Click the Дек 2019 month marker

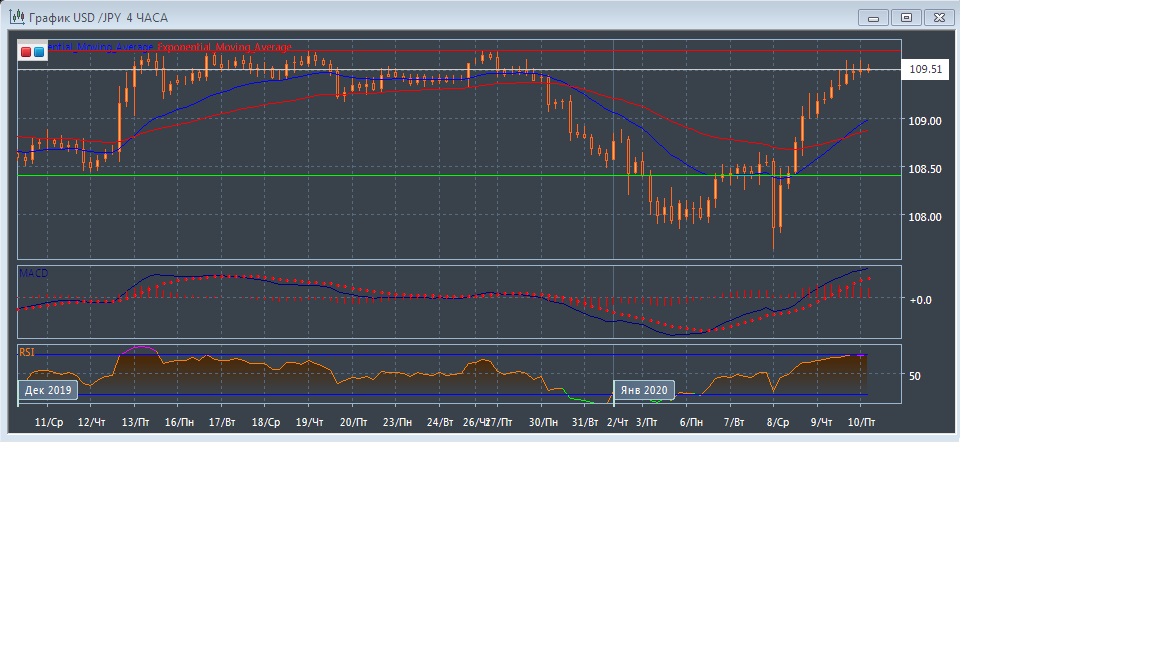48,390
